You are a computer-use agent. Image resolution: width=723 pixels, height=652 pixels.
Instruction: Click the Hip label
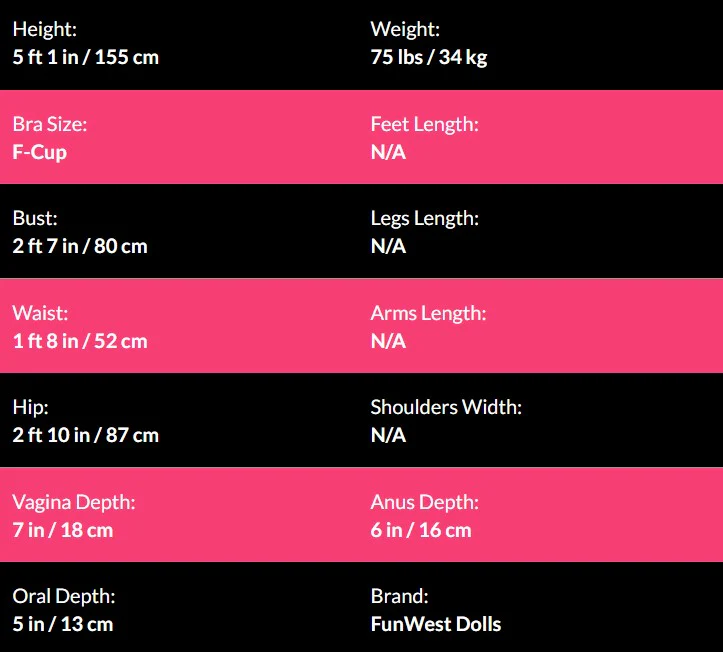point(30,407)
